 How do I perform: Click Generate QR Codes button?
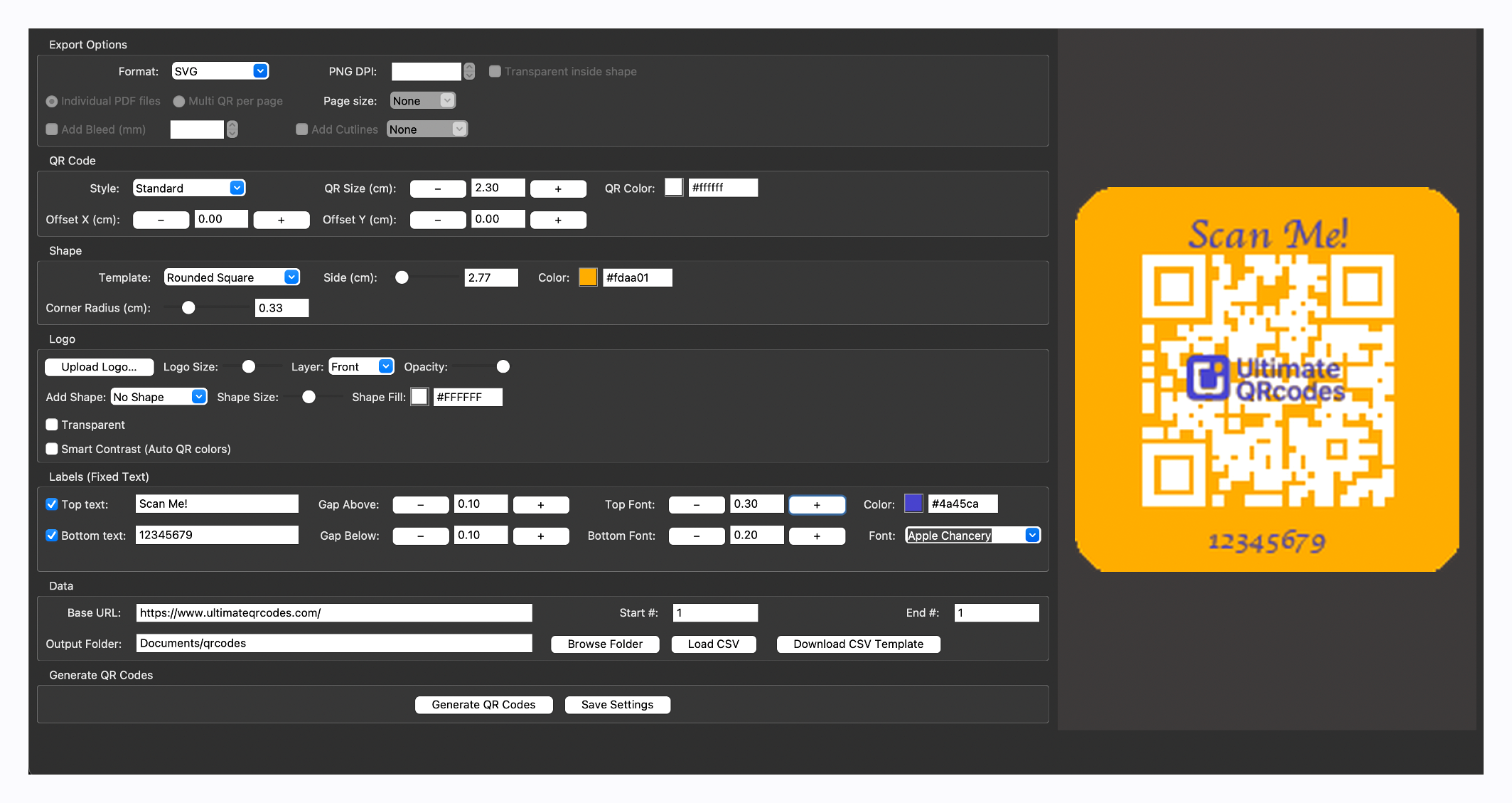pyautogui.click(x=483, y=705)
